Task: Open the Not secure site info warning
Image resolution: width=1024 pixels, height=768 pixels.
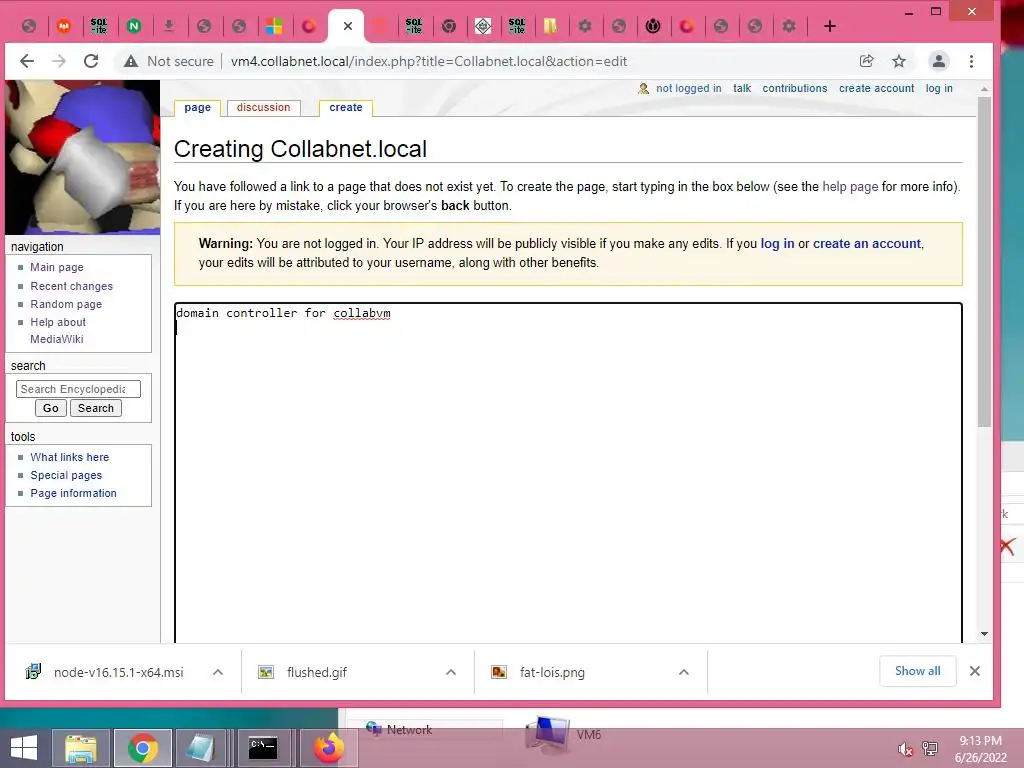Action: (168, 61)
